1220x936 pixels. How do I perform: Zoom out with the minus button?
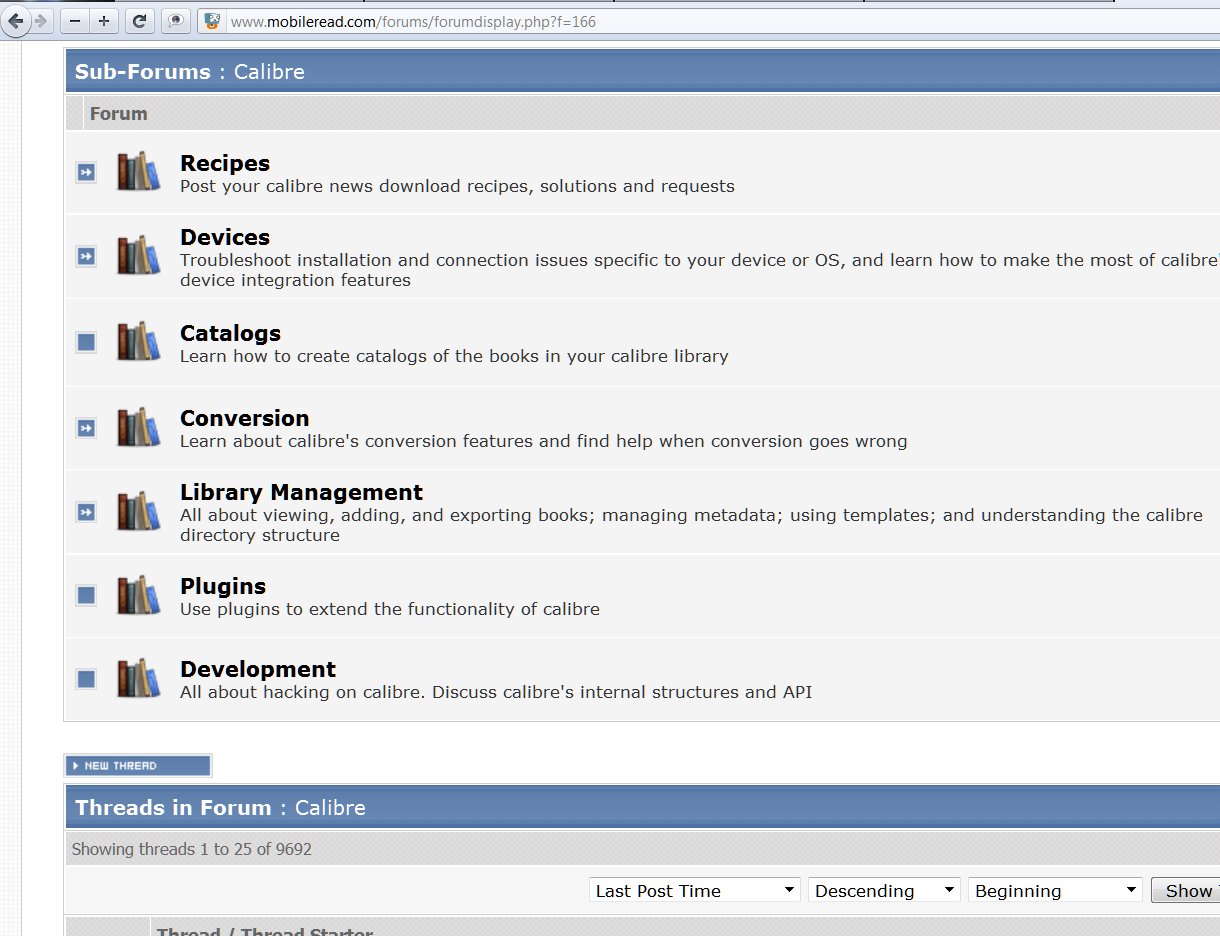74,21
